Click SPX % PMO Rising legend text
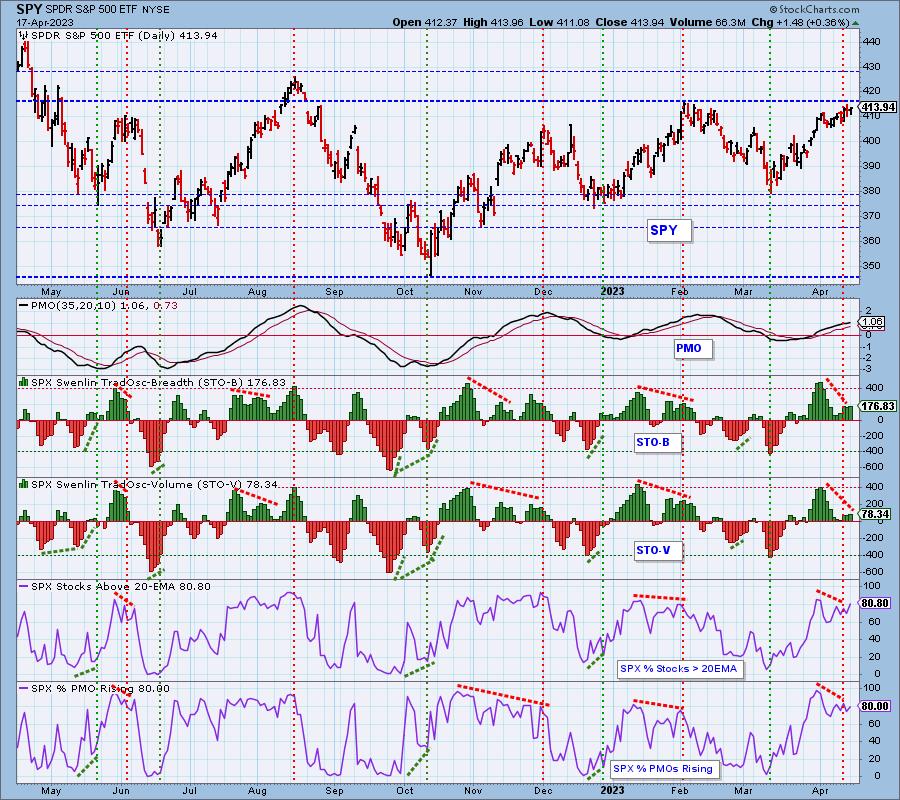The image size is (900, 800). pyautogui.click(x=100, y=689)
